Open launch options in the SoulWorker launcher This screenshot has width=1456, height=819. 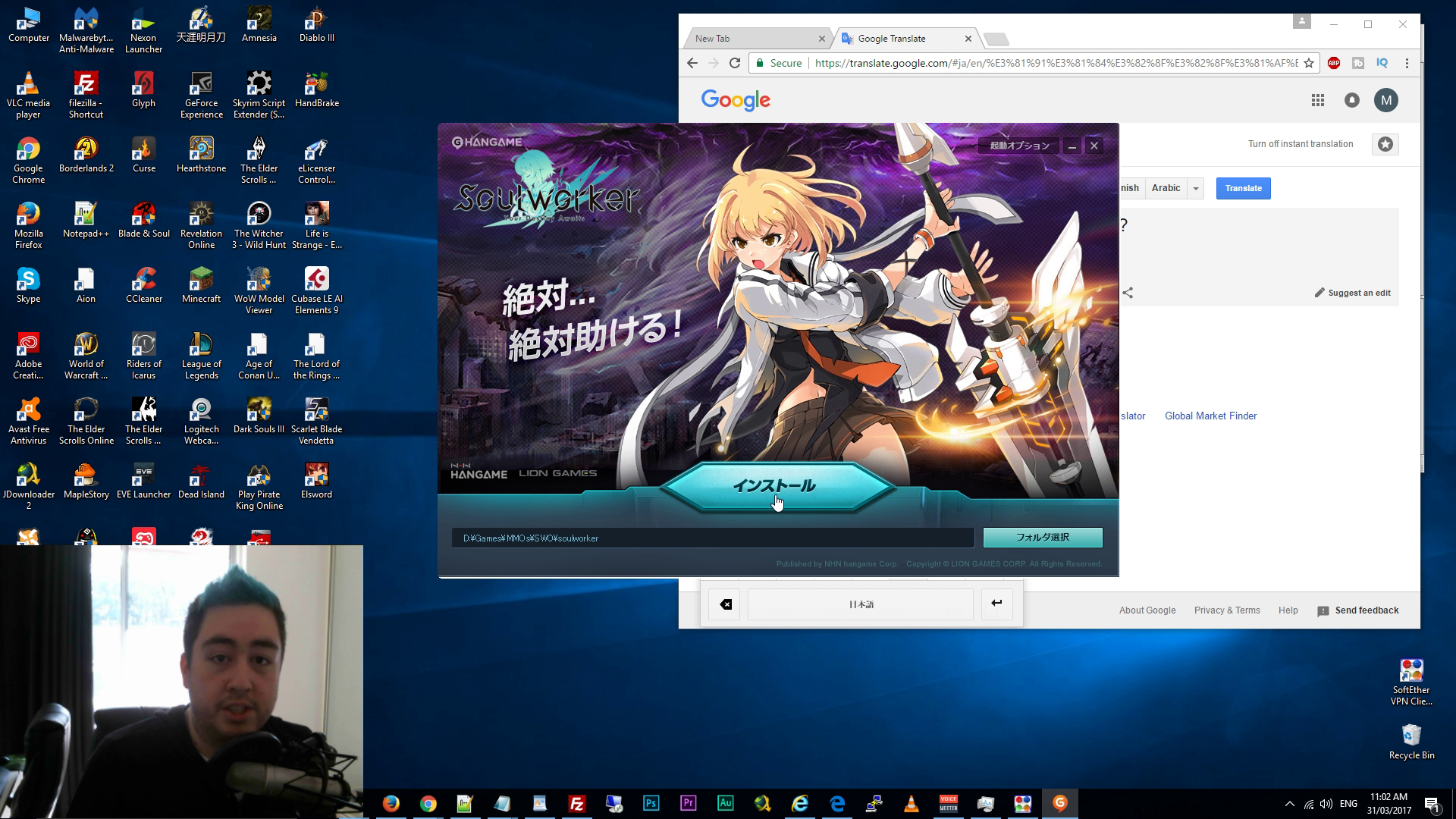tap(1019, 146)
